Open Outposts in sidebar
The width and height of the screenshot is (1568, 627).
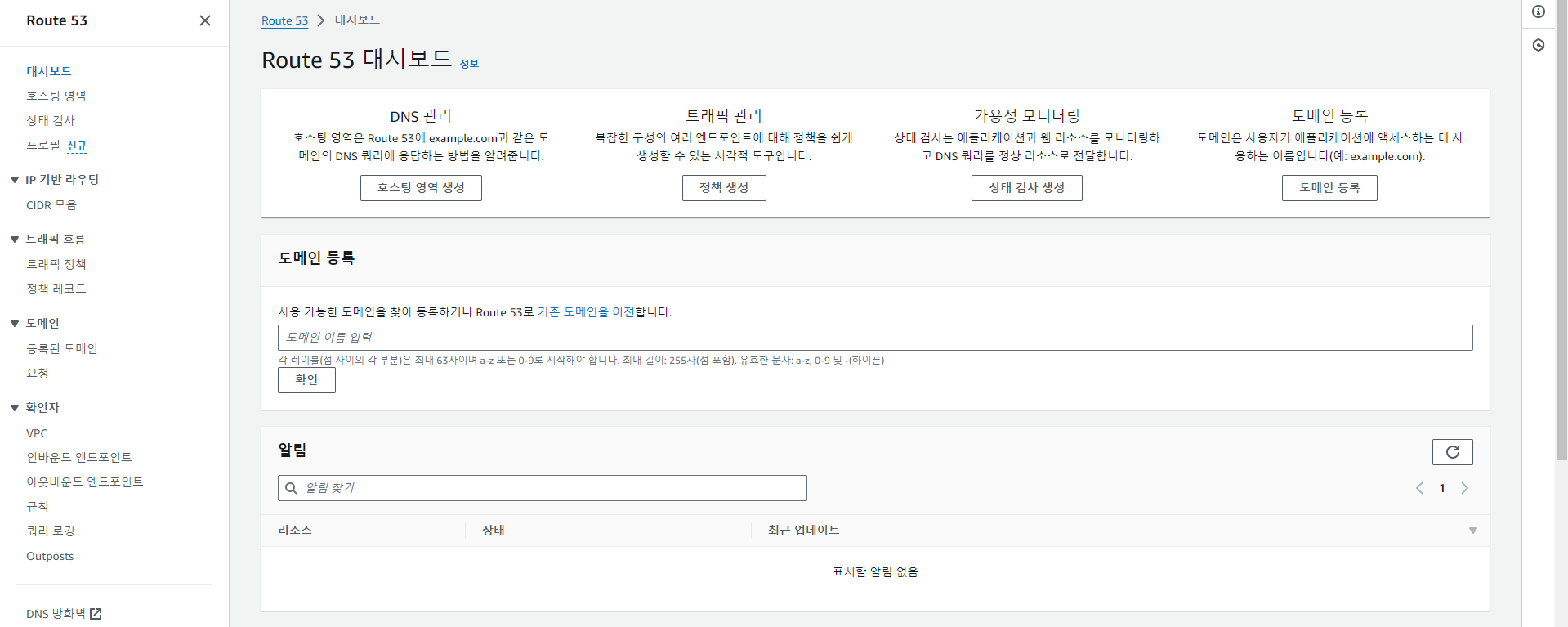(x=50, y=556)
